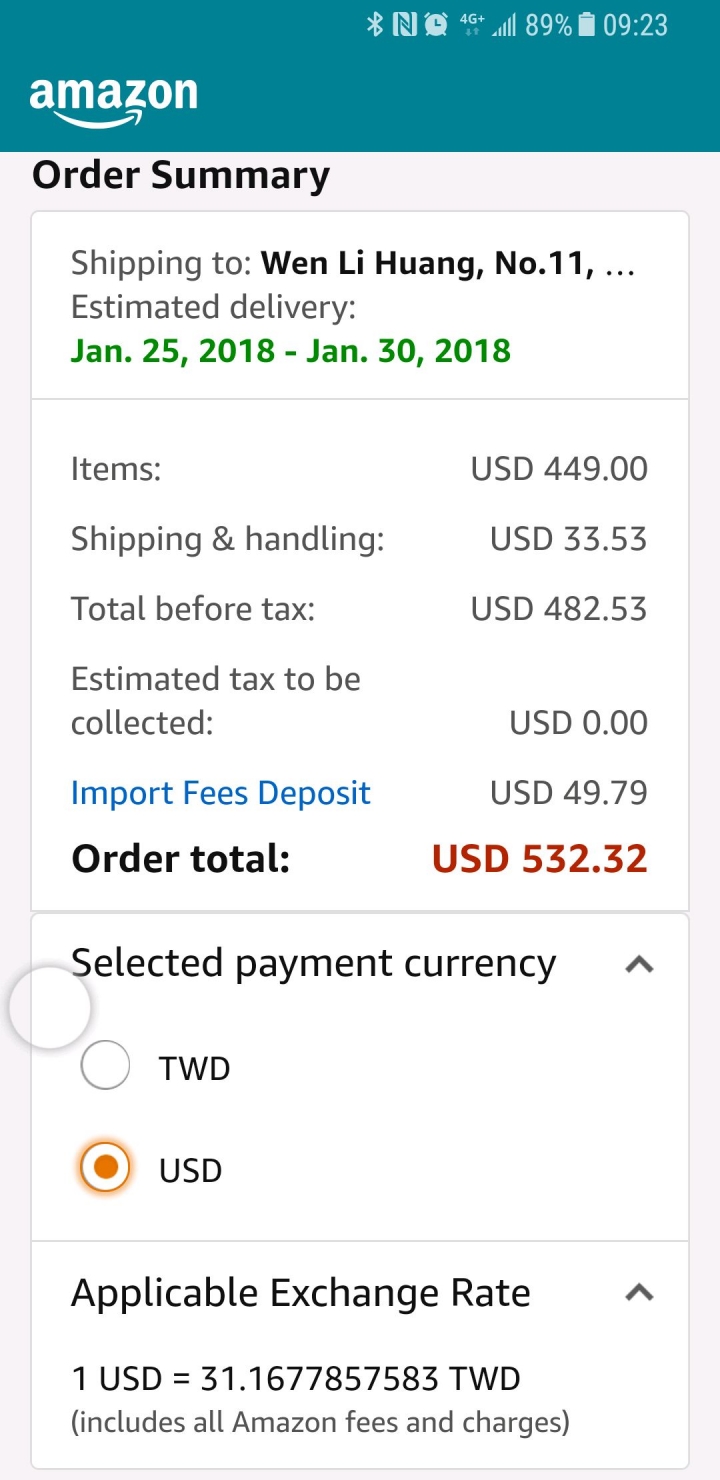
Task: Tap the battery status icon
Action: [x=587, y=25]
